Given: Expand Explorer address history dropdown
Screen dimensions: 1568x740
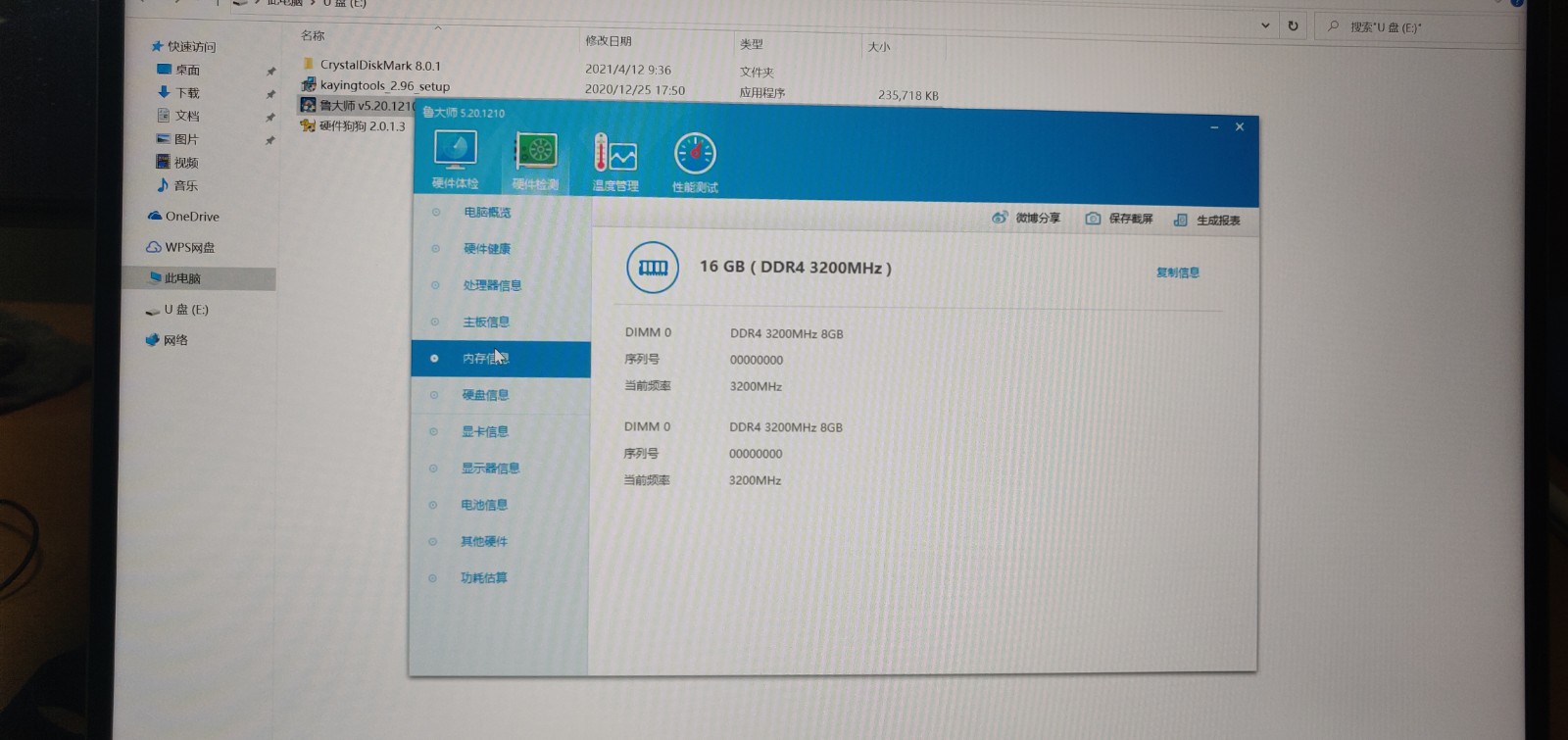Looking at the screenshot, I should pyautogui.click(x=1265, y=25).
